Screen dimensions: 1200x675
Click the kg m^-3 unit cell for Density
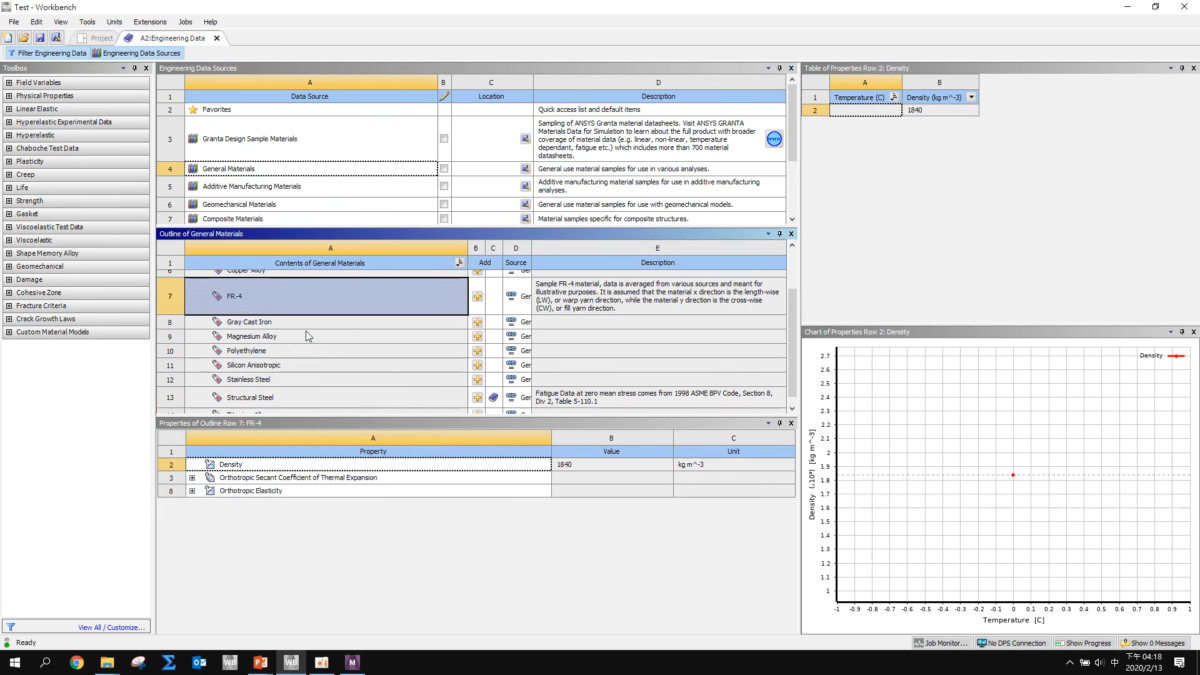[734, 464]
